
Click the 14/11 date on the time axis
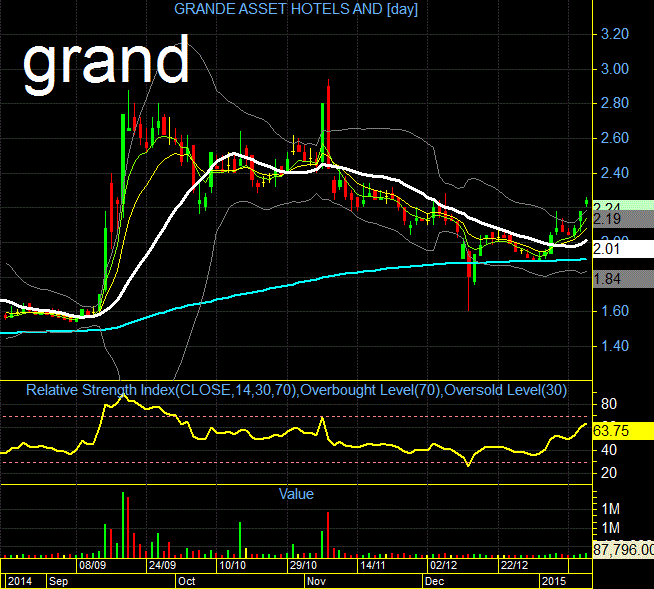(x=372, y=566)
